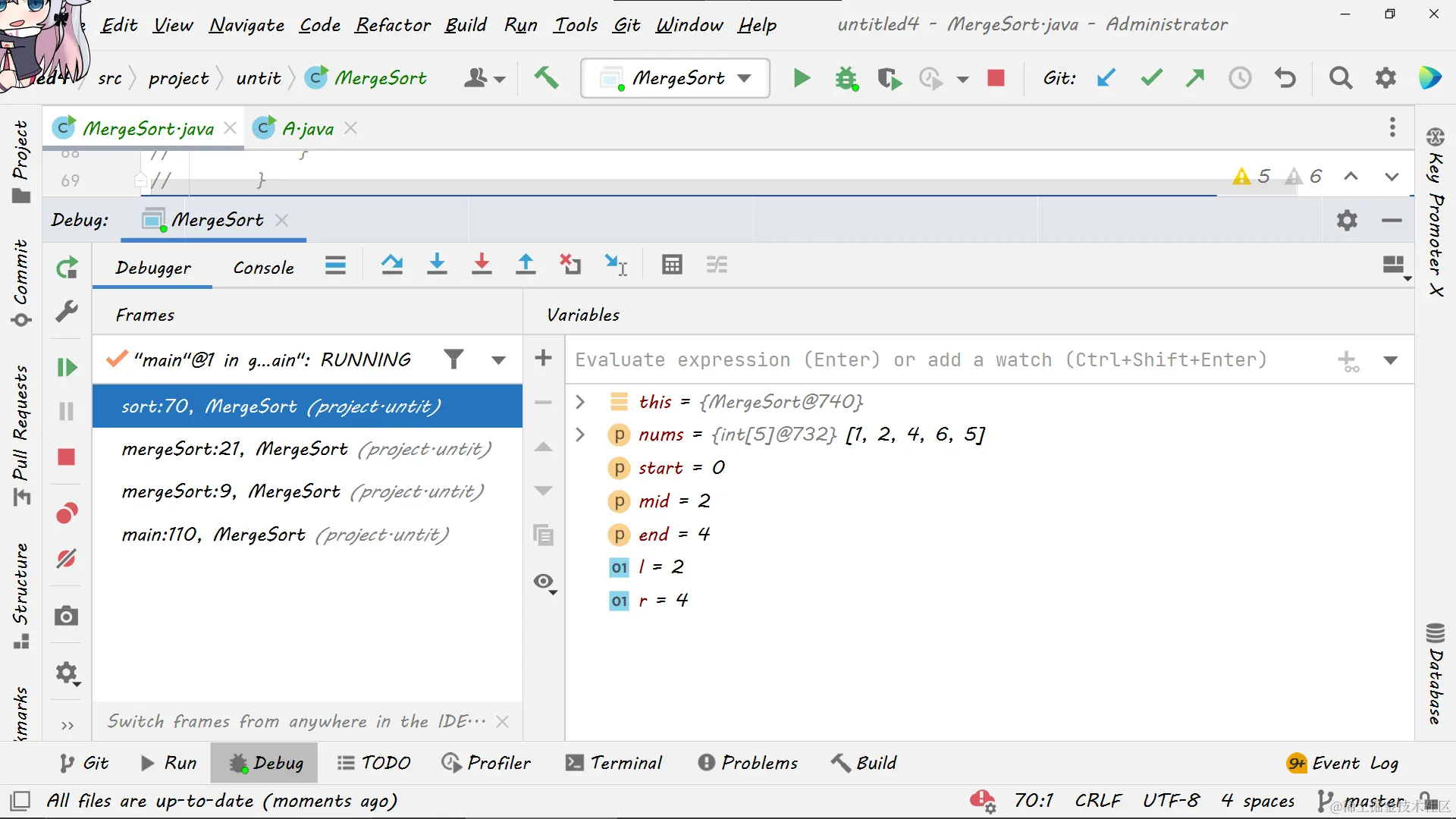This screenshot has width=1456, height=819.
Task: Open the Problems tool window
Action: point(748,763)
